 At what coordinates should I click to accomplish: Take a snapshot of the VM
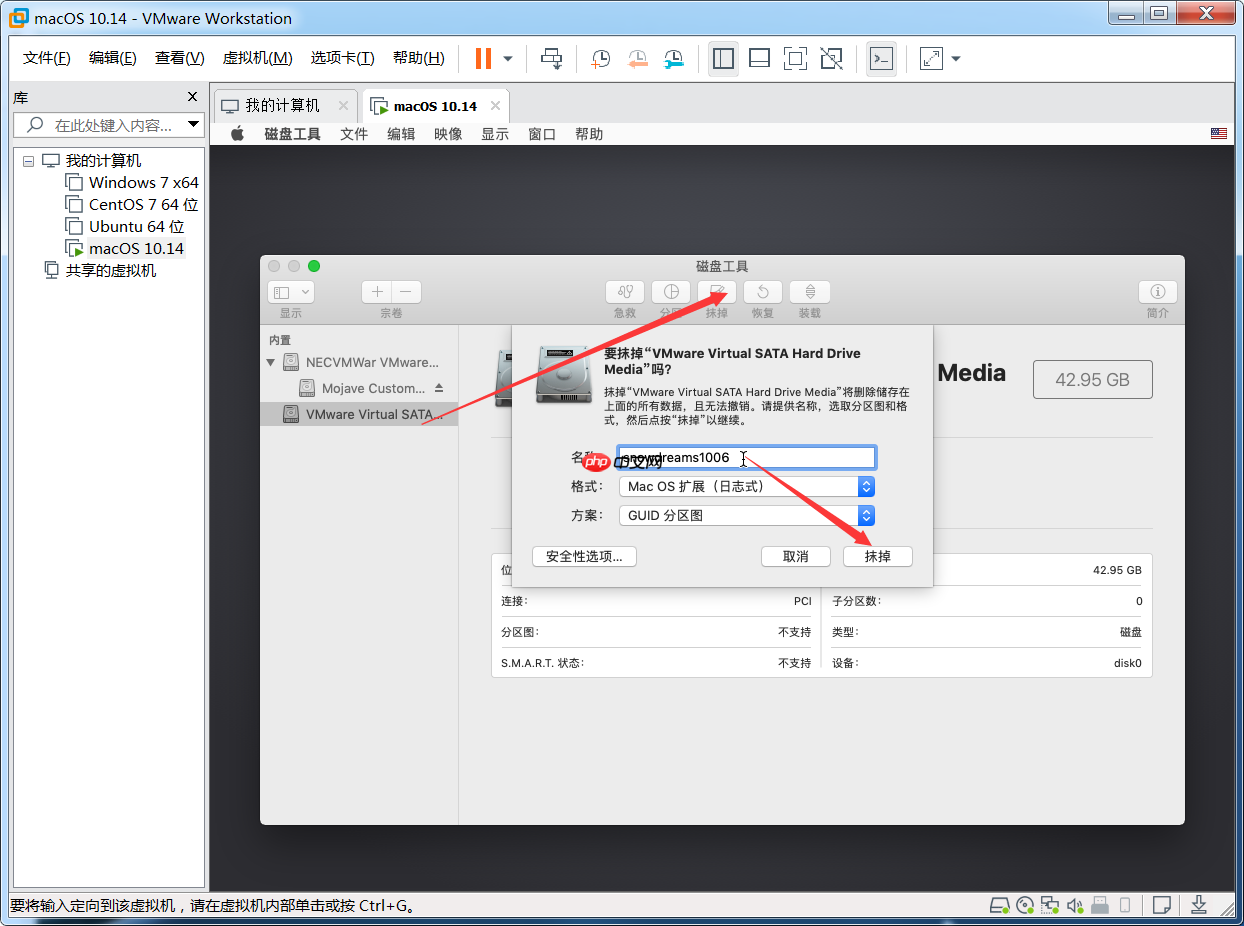click(601, 58)
